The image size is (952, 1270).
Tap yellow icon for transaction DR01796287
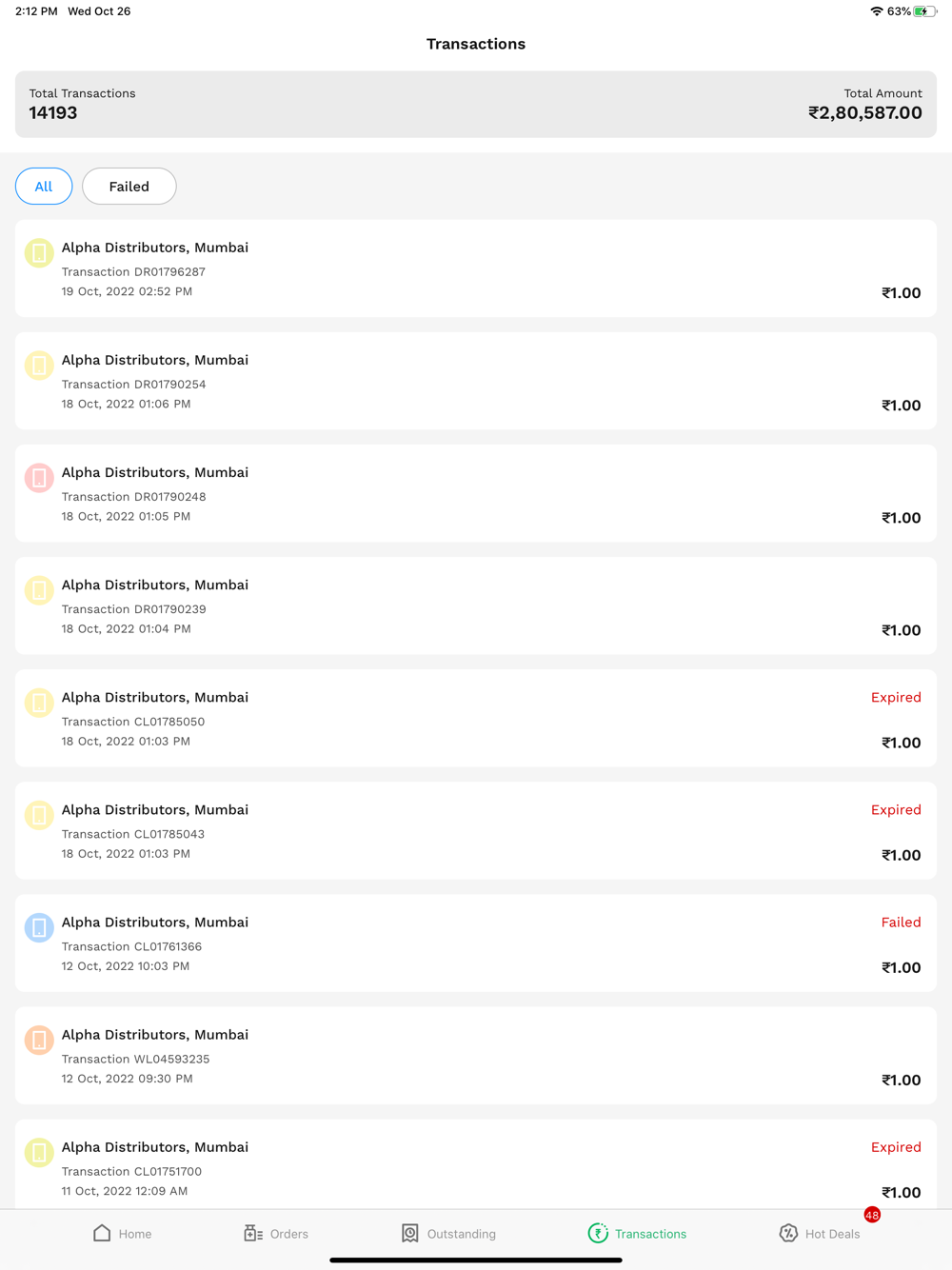coord(39,253)
